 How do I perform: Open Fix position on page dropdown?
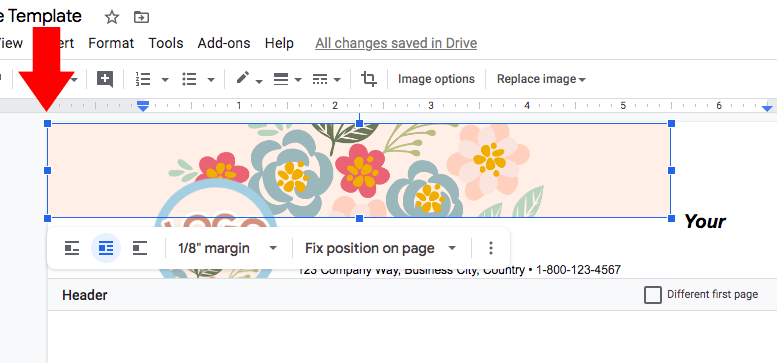point(380,248)
